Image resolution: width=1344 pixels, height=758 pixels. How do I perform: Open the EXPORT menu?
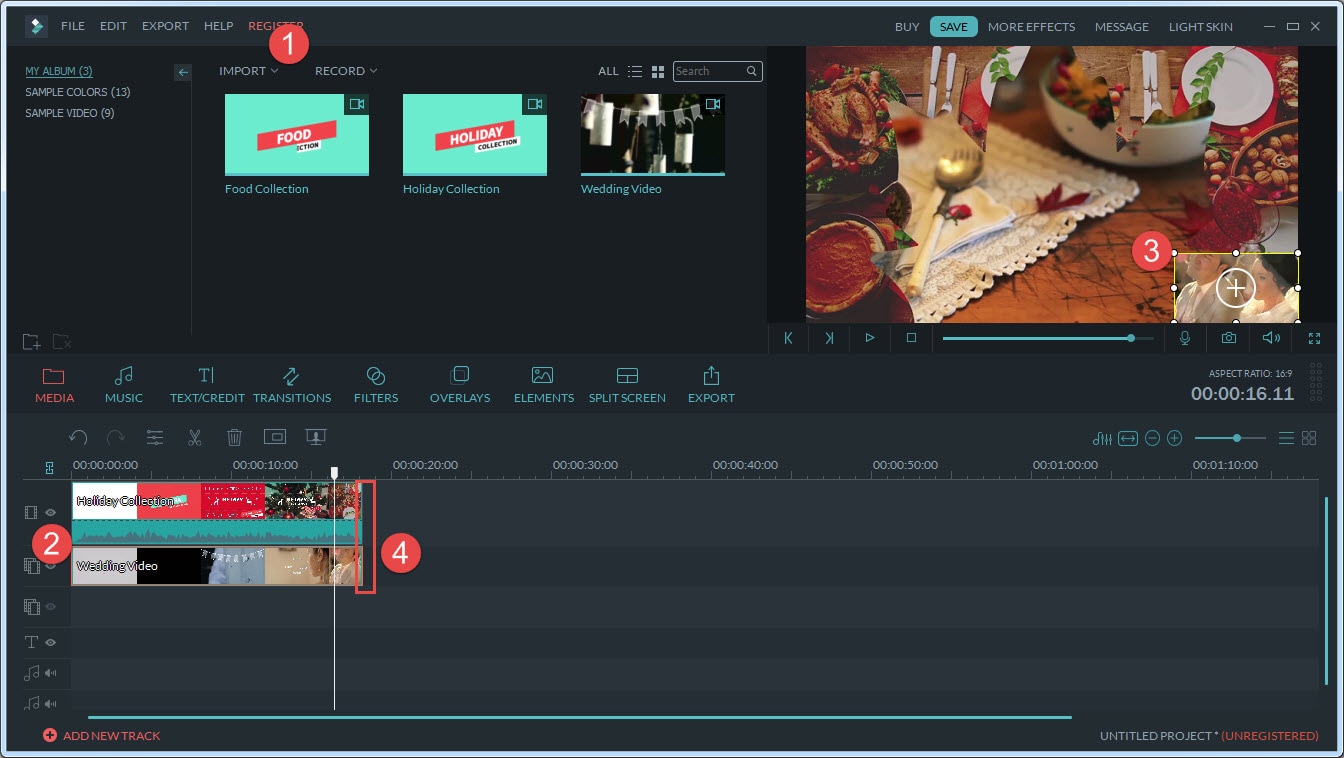166,26
